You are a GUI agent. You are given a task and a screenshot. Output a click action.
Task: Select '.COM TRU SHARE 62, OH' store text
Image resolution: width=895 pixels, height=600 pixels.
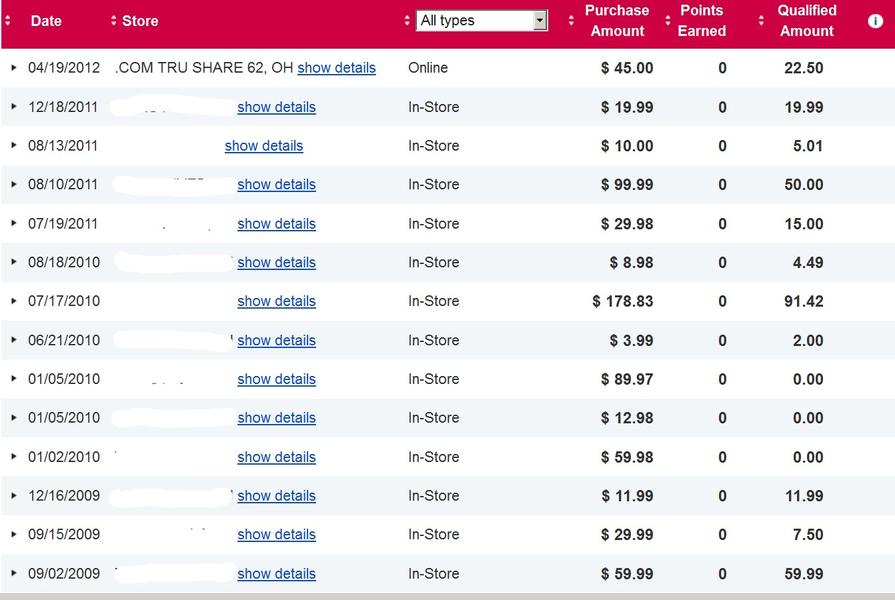(204, 67)
